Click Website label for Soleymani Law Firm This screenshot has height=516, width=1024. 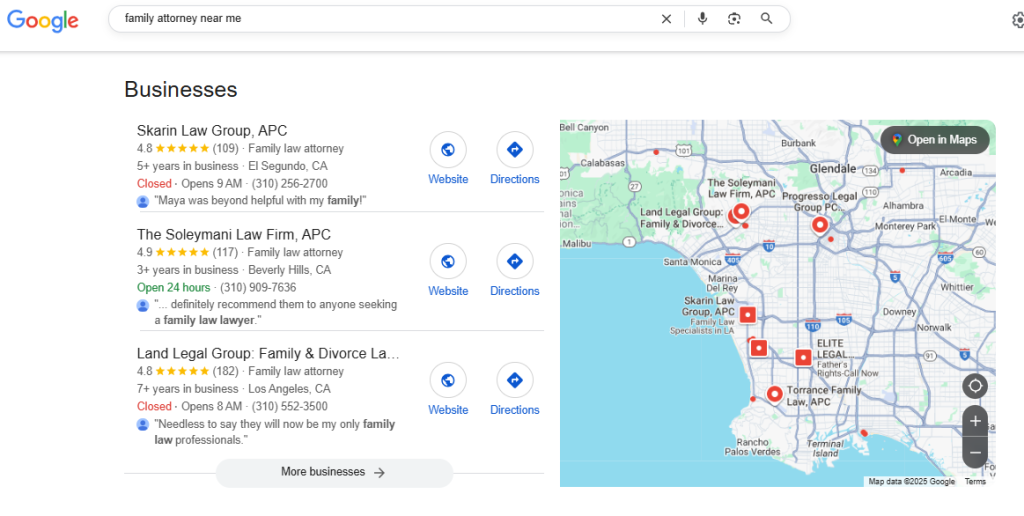coord(448,291)
